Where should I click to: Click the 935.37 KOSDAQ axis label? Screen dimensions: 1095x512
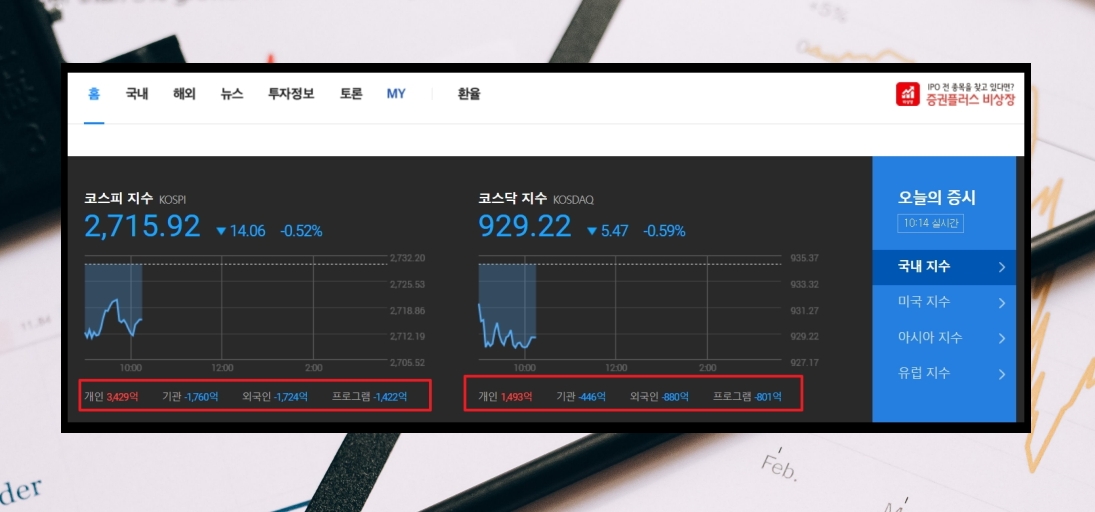tap(804, 258)
